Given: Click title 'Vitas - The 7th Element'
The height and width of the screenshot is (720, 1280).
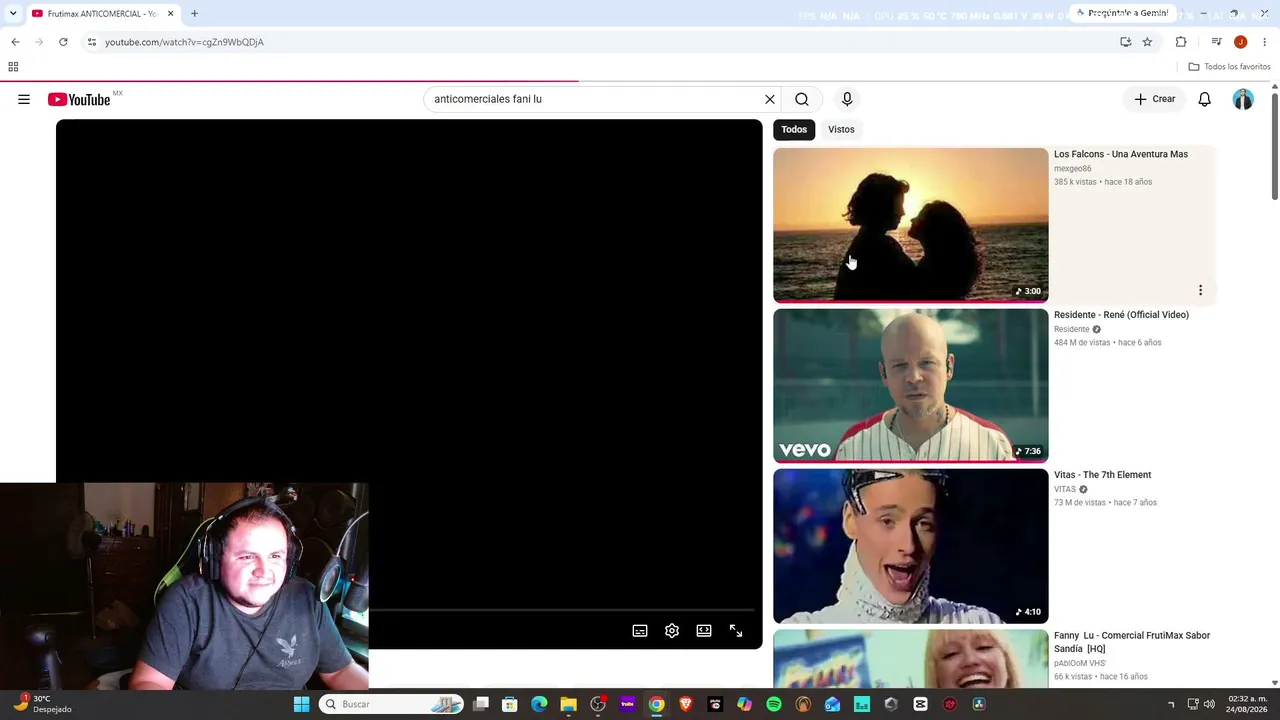Looking at the screenshot, I should pyautogui.click(x=1102, y=475).
